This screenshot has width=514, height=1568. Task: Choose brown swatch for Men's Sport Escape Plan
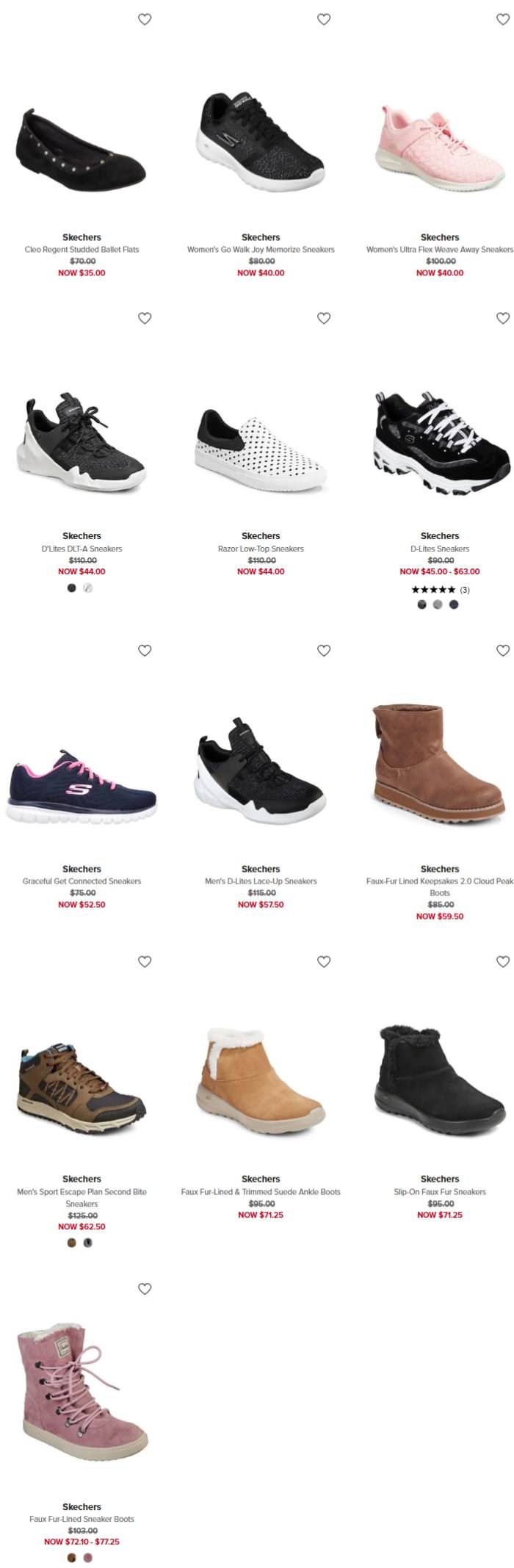(x=72, y=1243)
